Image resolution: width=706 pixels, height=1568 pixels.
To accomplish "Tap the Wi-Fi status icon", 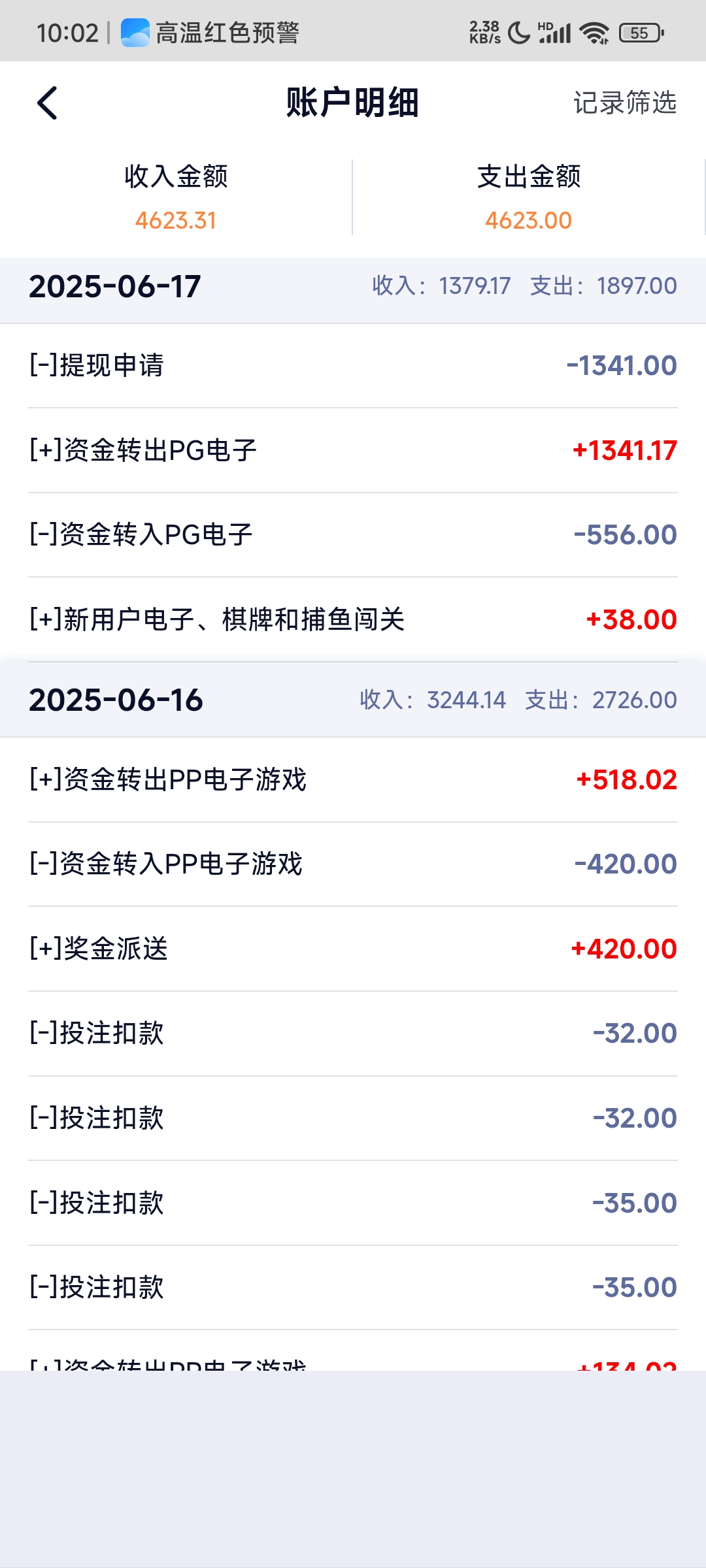I will (594, 33).
